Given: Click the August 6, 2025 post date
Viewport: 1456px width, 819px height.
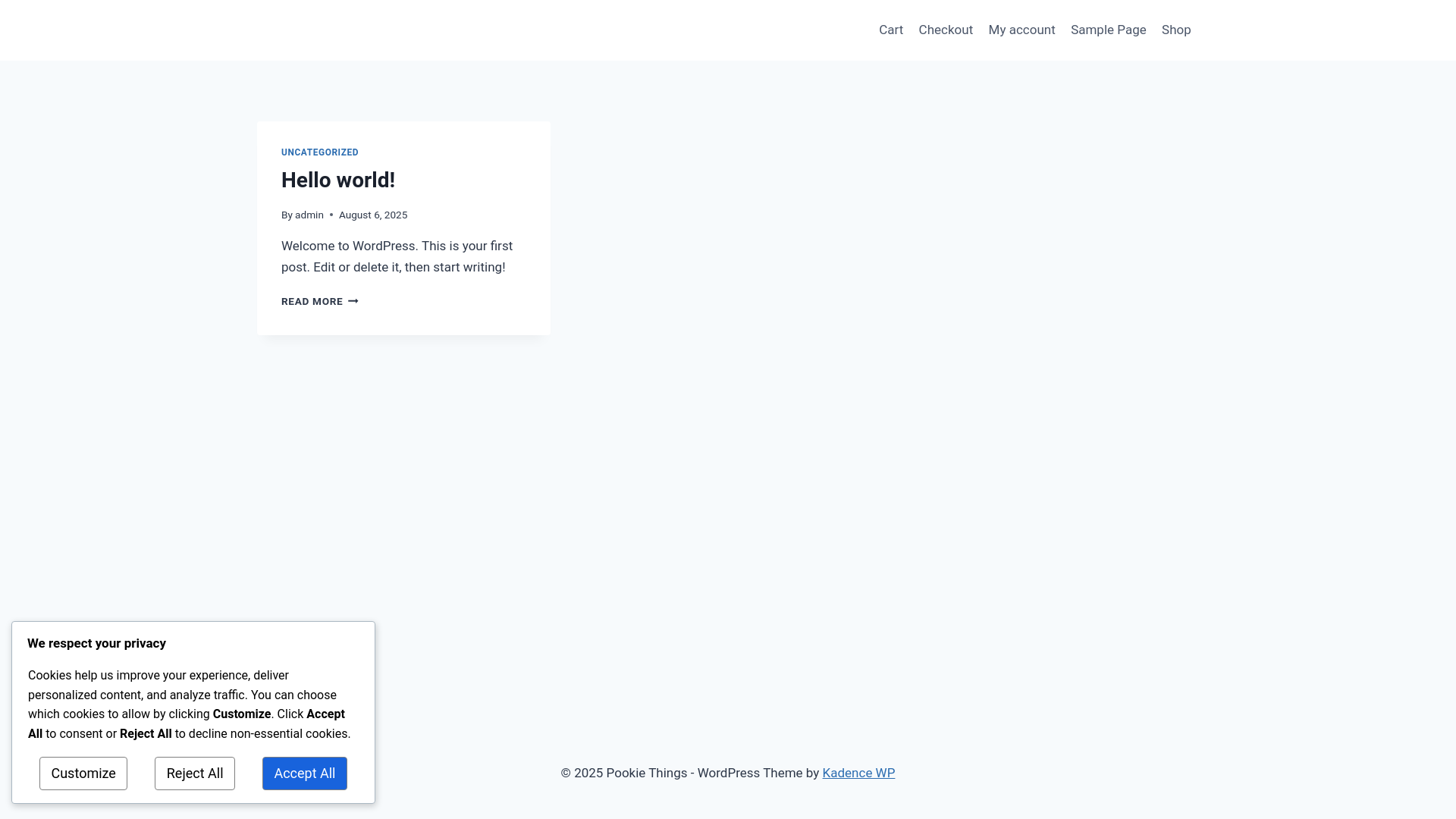Looking at the screenshot, I should 373,215.
